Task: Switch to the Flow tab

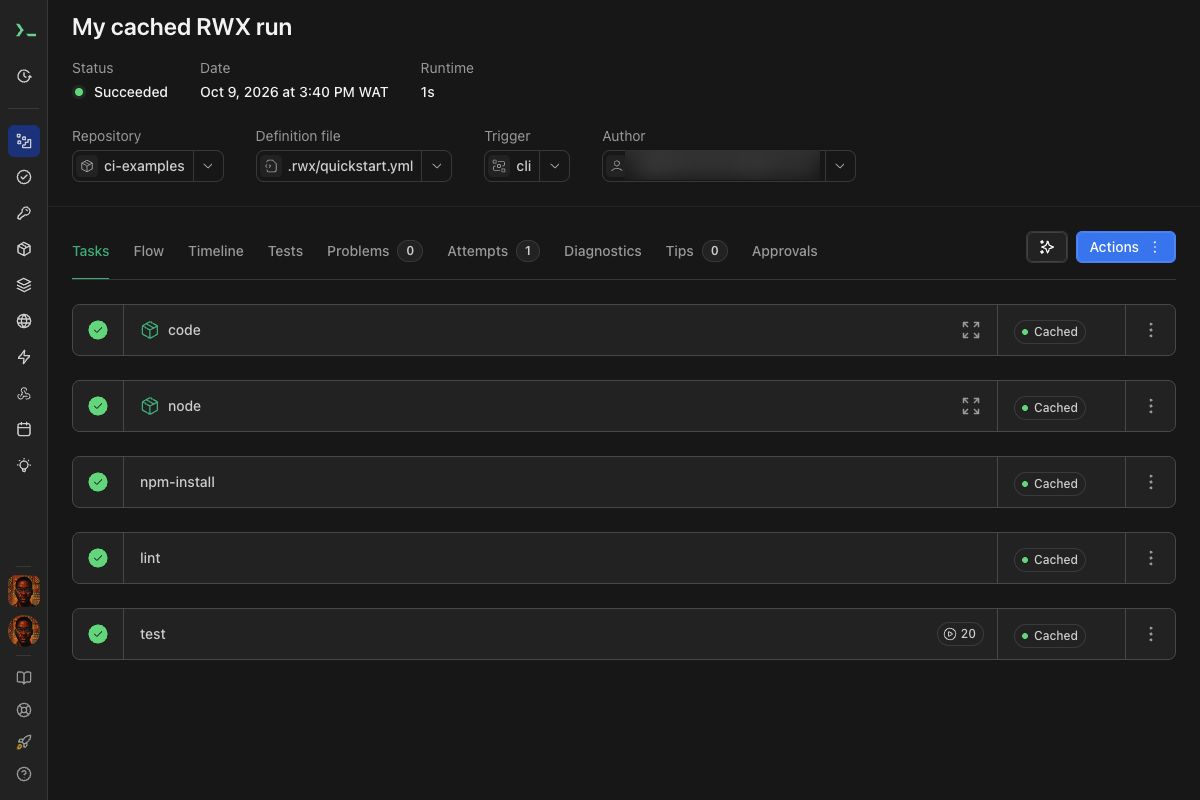Action: point(149,251)
